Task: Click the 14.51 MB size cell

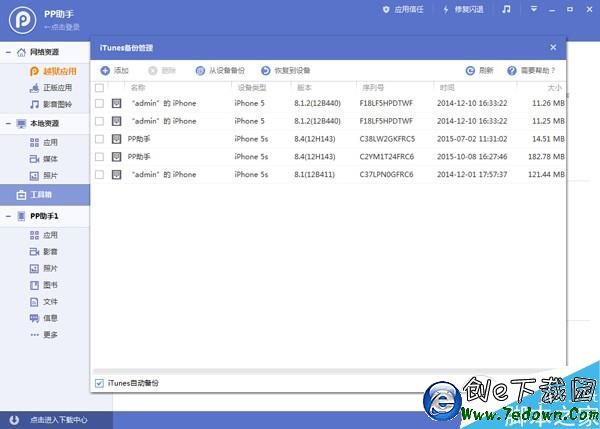Action: tap(548, 139)
